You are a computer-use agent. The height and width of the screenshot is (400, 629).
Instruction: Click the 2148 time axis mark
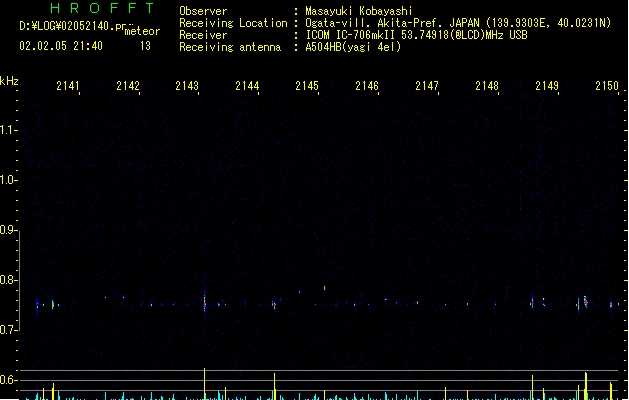[x=487, y=86]
